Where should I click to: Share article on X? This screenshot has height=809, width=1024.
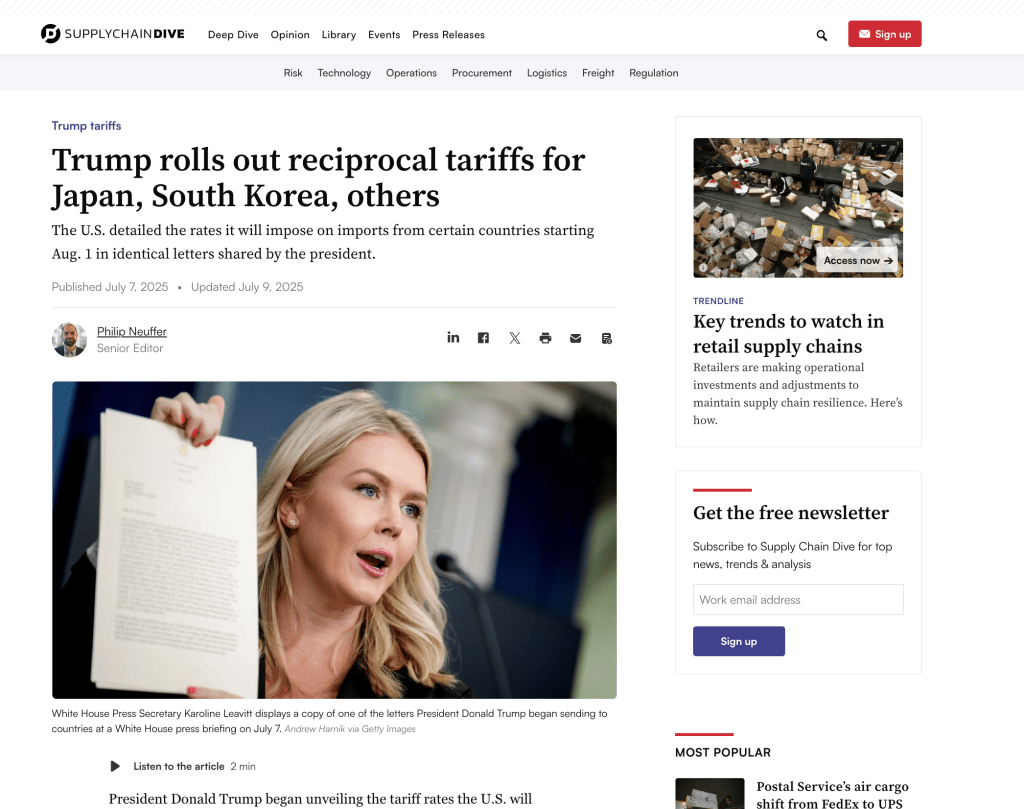coord(515,338)
